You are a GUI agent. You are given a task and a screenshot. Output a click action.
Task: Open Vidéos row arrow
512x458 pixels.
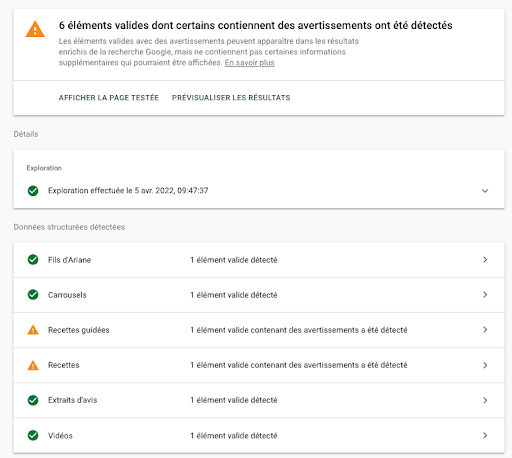click(x=485, y=435)
